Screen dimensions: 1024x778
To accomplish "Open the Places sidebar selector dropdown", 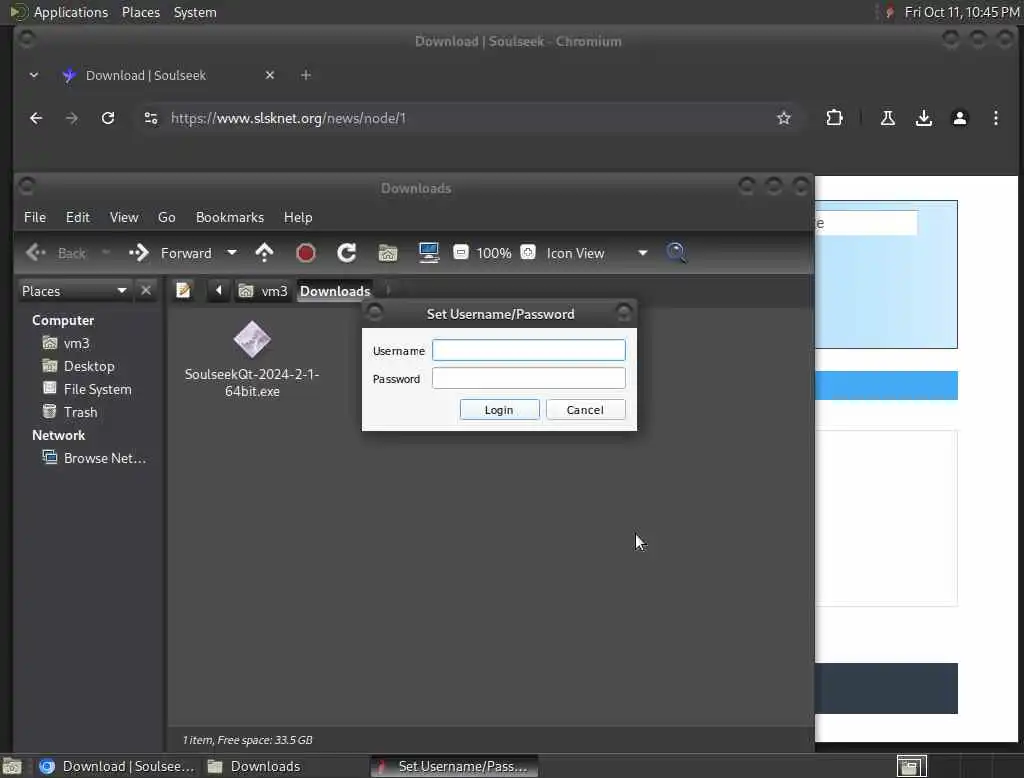I will point(74,291).
